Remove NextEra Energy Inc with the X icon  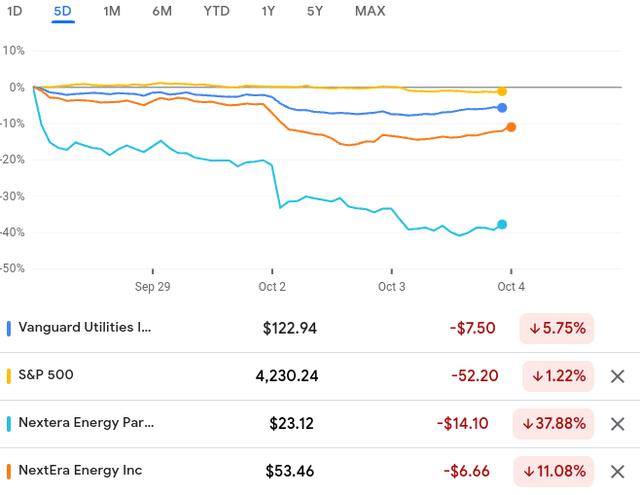point(617,471)
